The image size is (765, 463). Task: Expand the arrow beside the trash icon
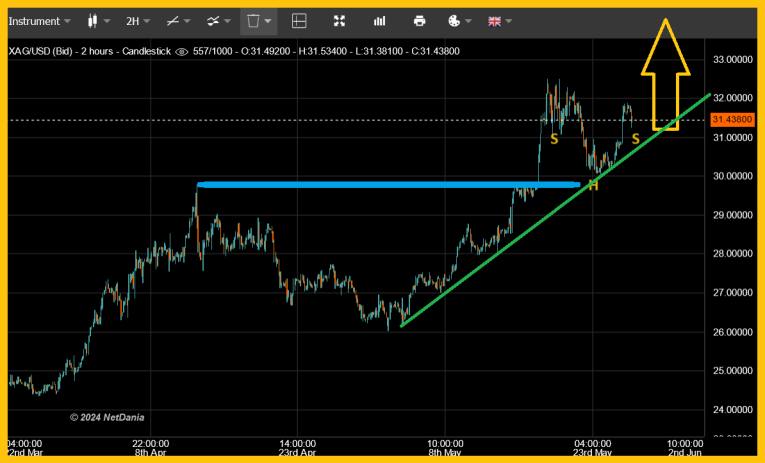[x=270, y=21]
